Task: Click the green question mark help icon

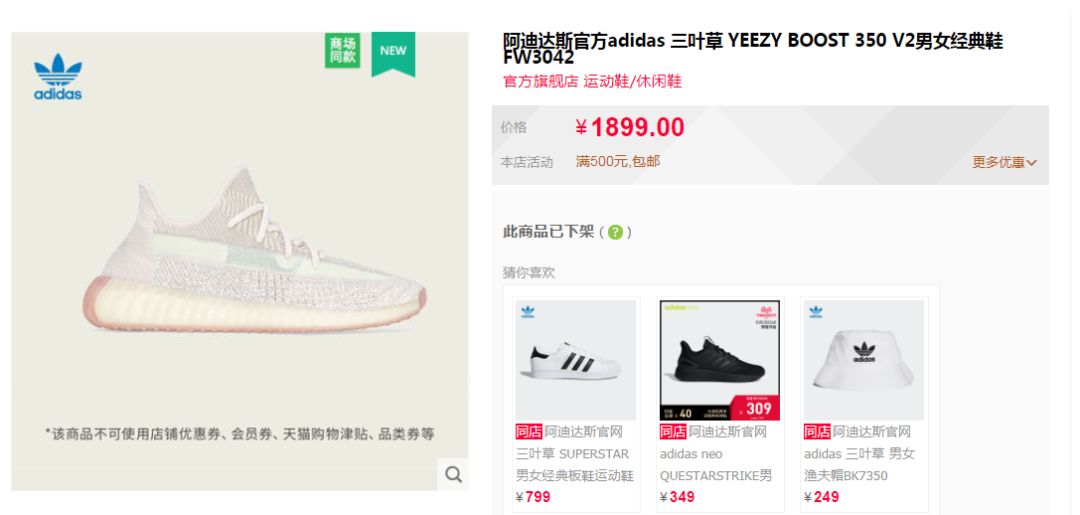Action: [x=615, y=232]
